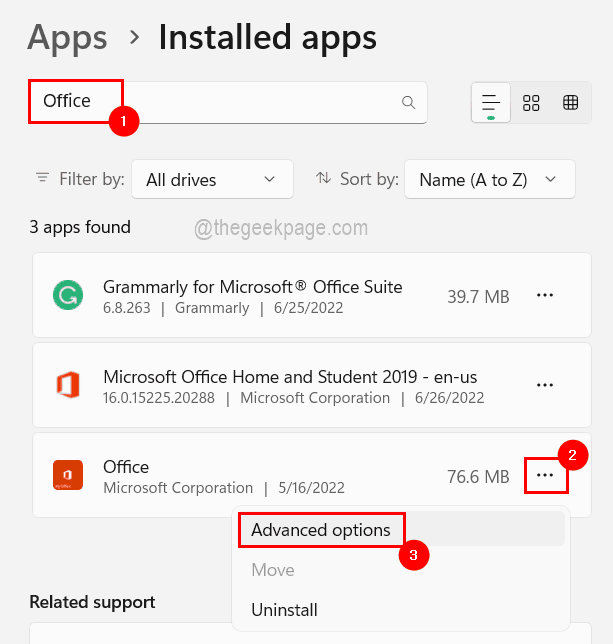Switch to table view layout
The image size is (613, 644).
pyautogui.click(x=571, y=103)
